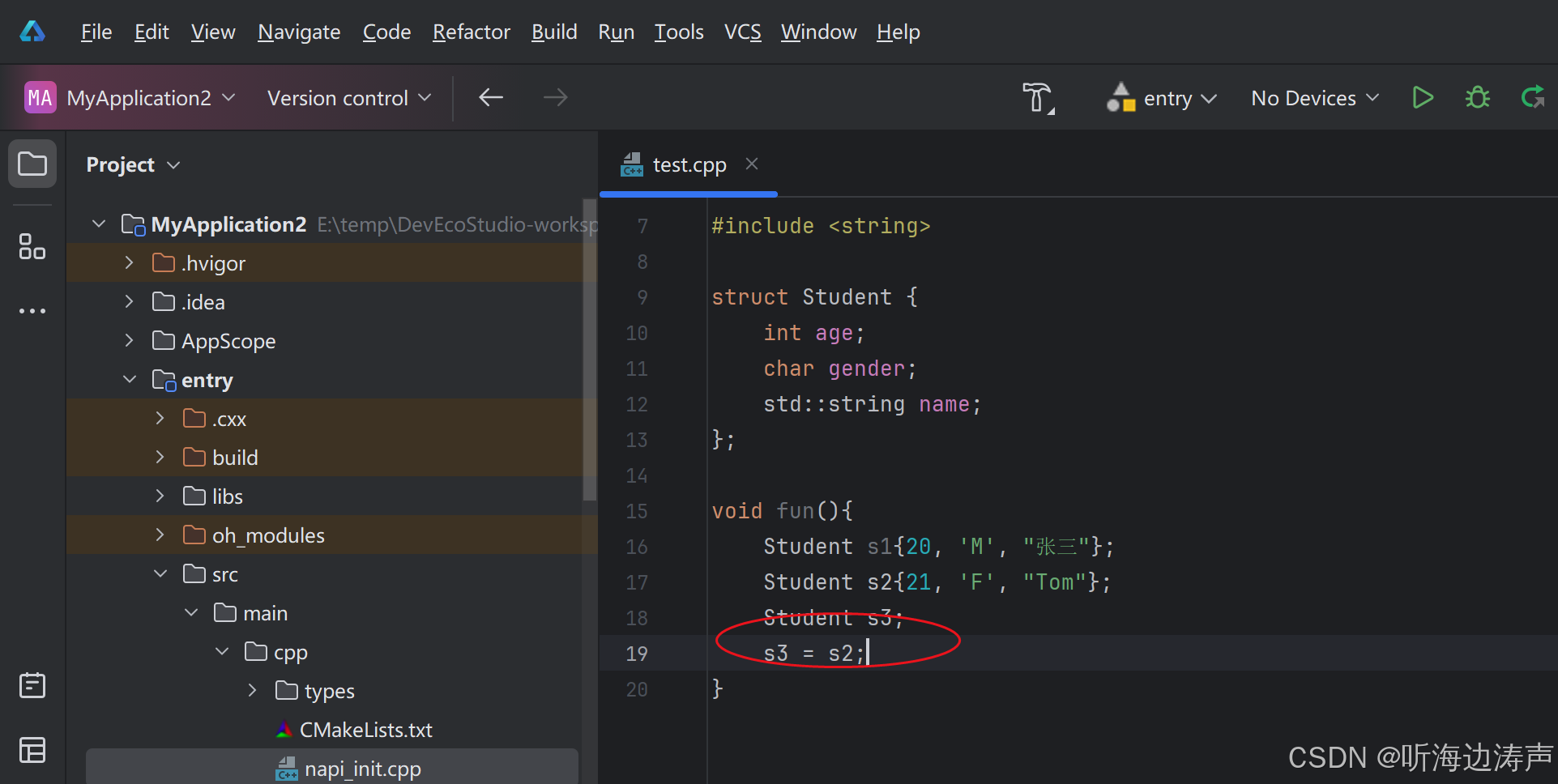1558x784 pixels.
Task: Click the project tree vertical scrollbar
Action: 590,349
